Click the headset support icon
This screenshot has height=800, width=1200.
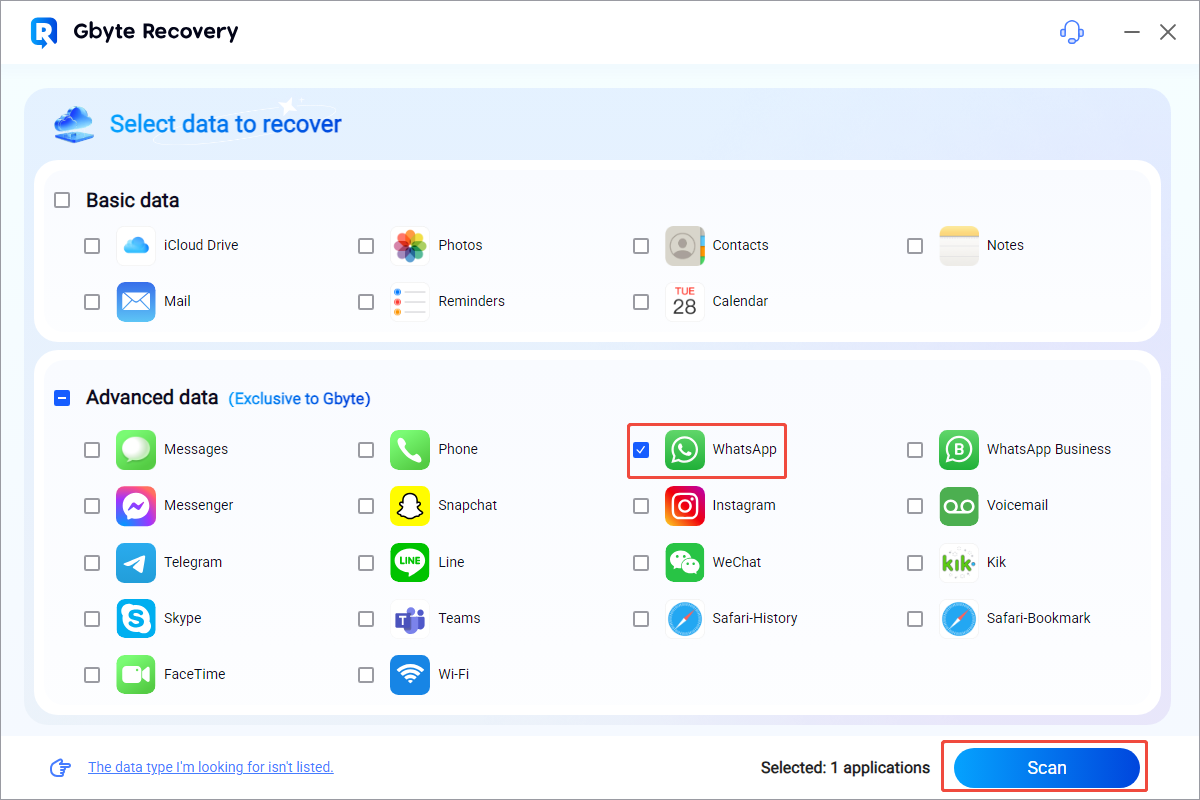click(x=1071, y=32)
